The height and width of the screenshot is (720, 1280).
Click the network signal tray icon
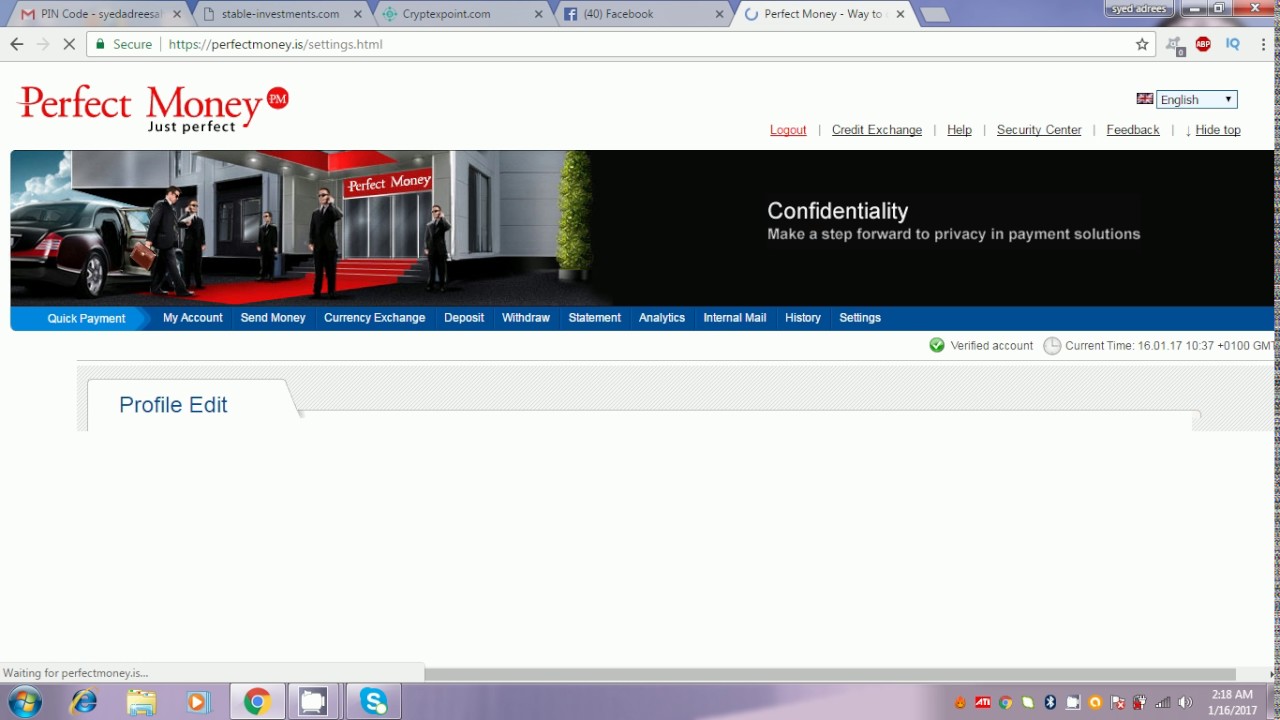click(1162, 703)
